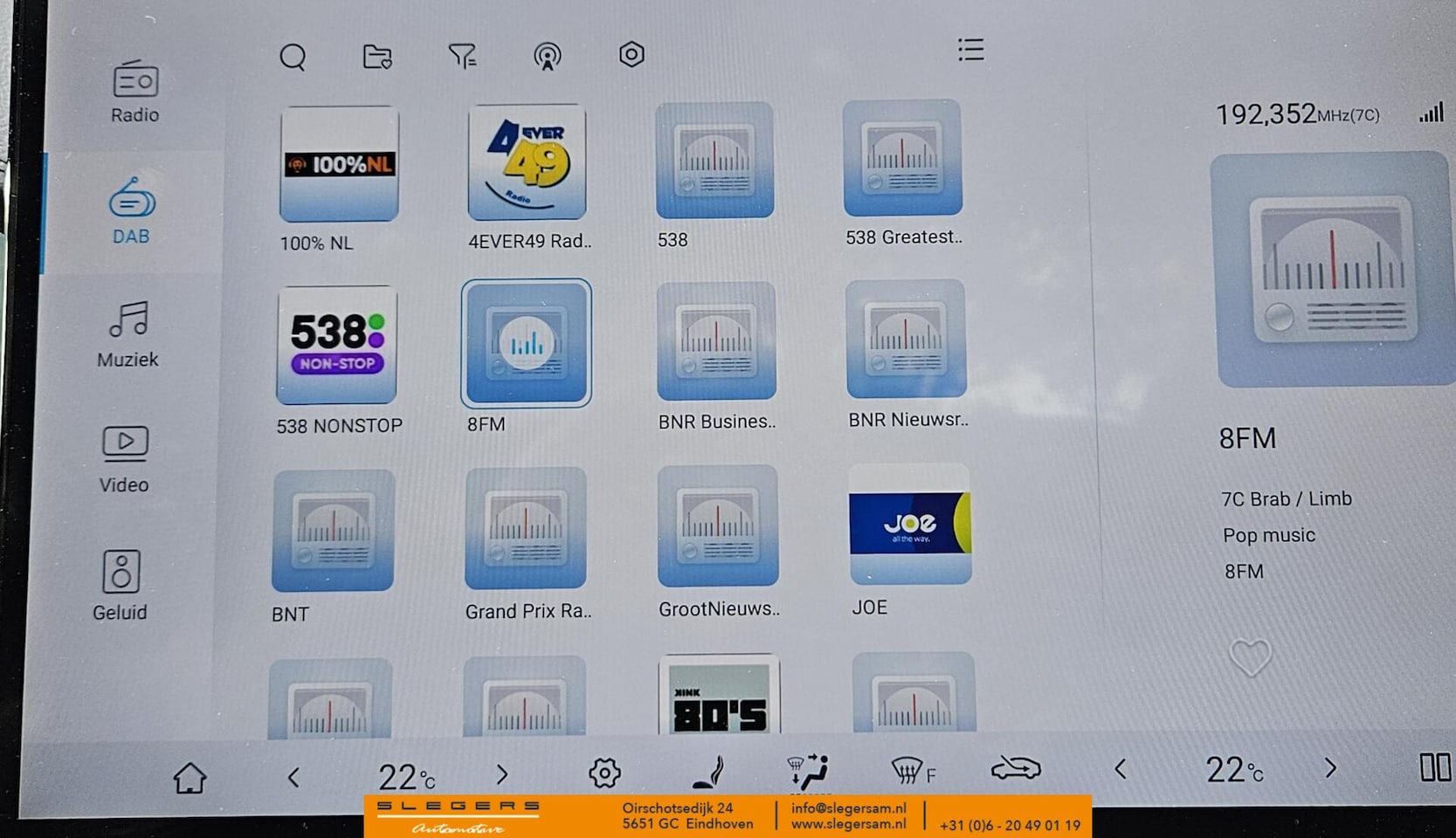Decrease left temperature with left arrow

294,777
